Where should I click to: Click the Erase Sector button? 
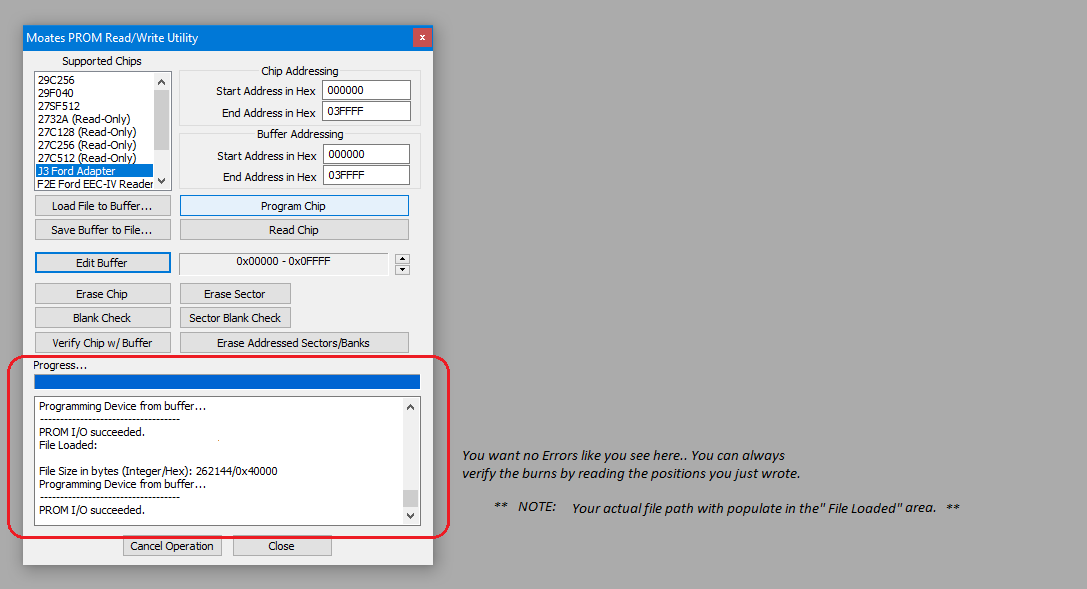tap(235, 294)
